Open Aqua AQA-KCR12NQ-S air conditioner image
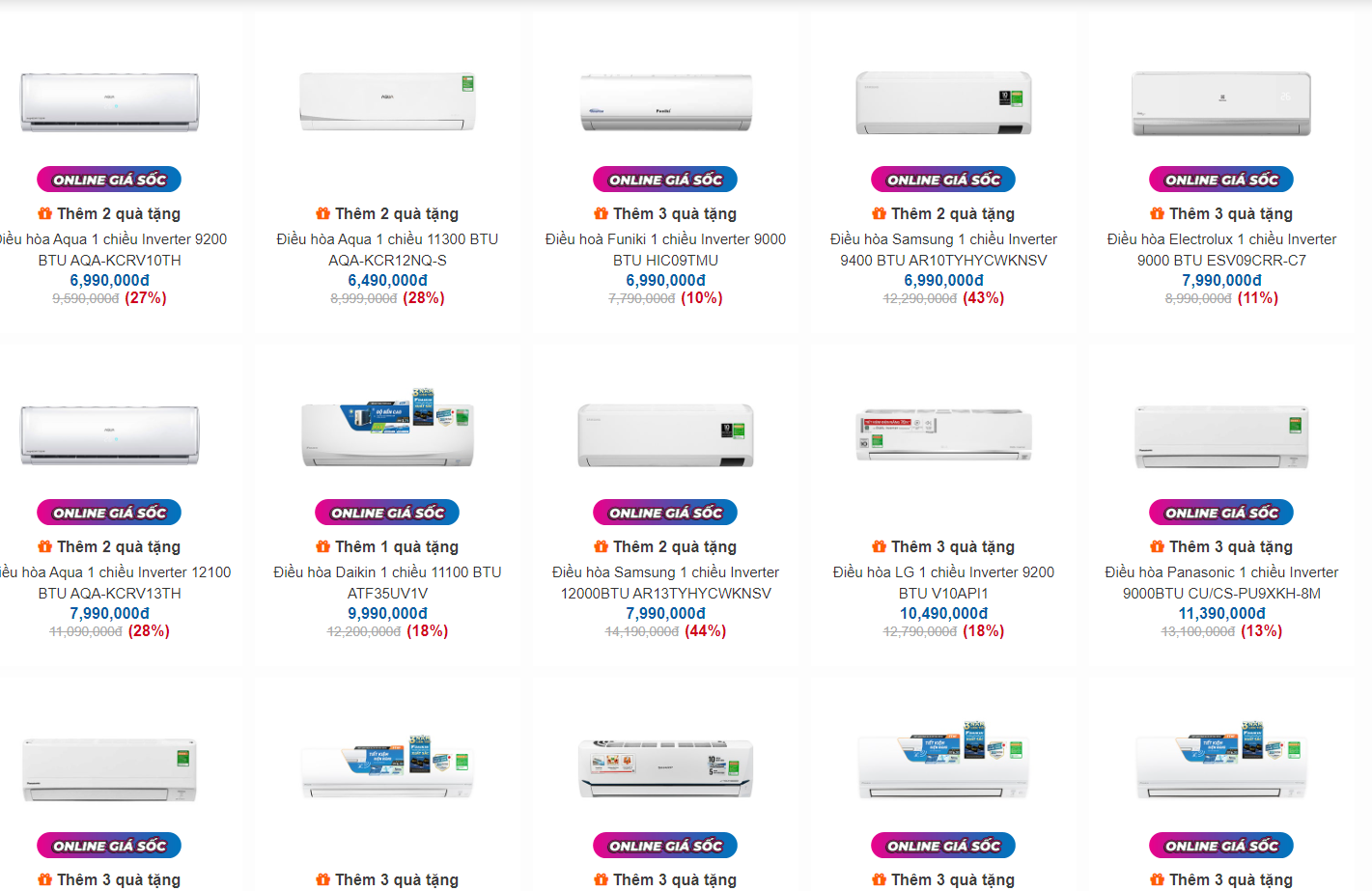The image size is (1372, 891). (387, 101)
